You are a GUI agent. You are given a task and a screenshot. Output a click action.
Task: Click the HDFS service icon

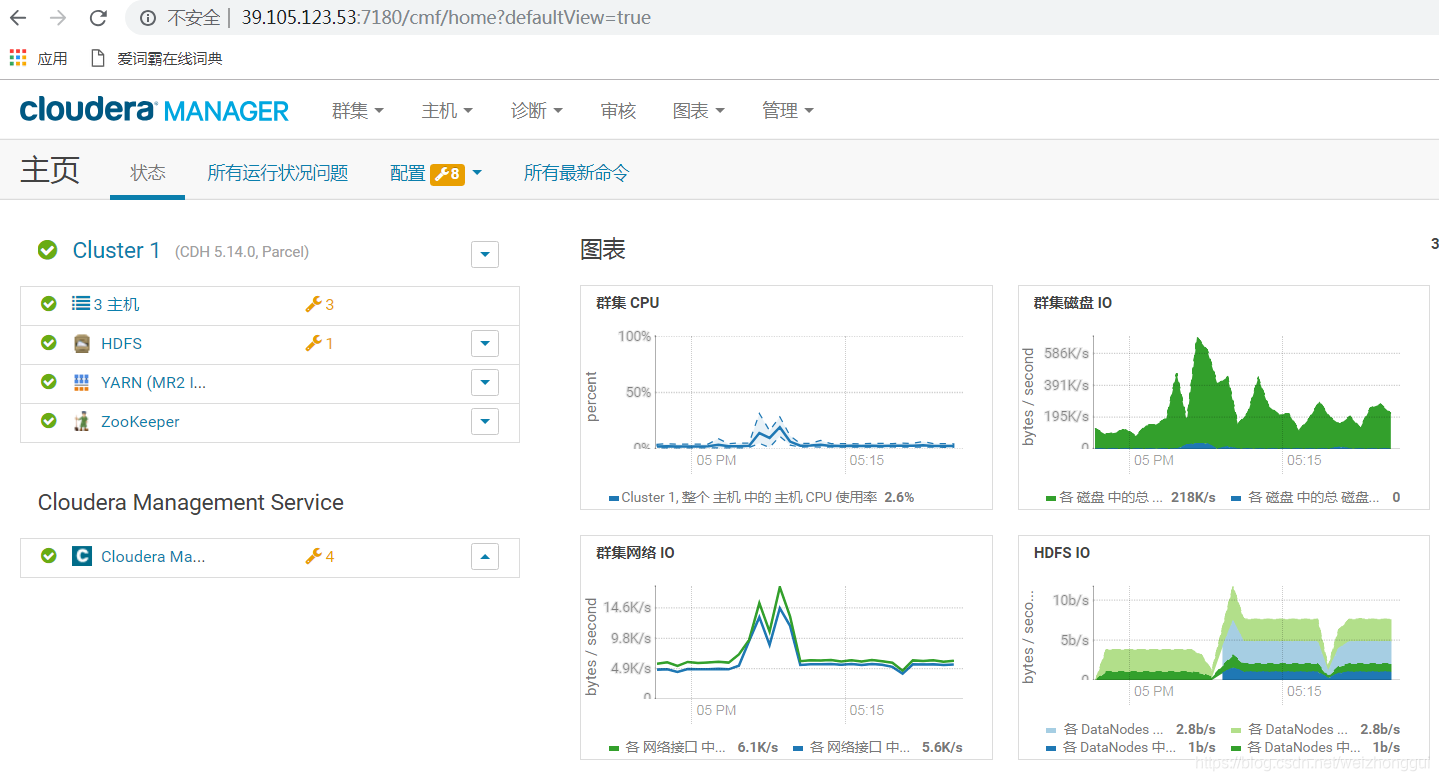82,343
